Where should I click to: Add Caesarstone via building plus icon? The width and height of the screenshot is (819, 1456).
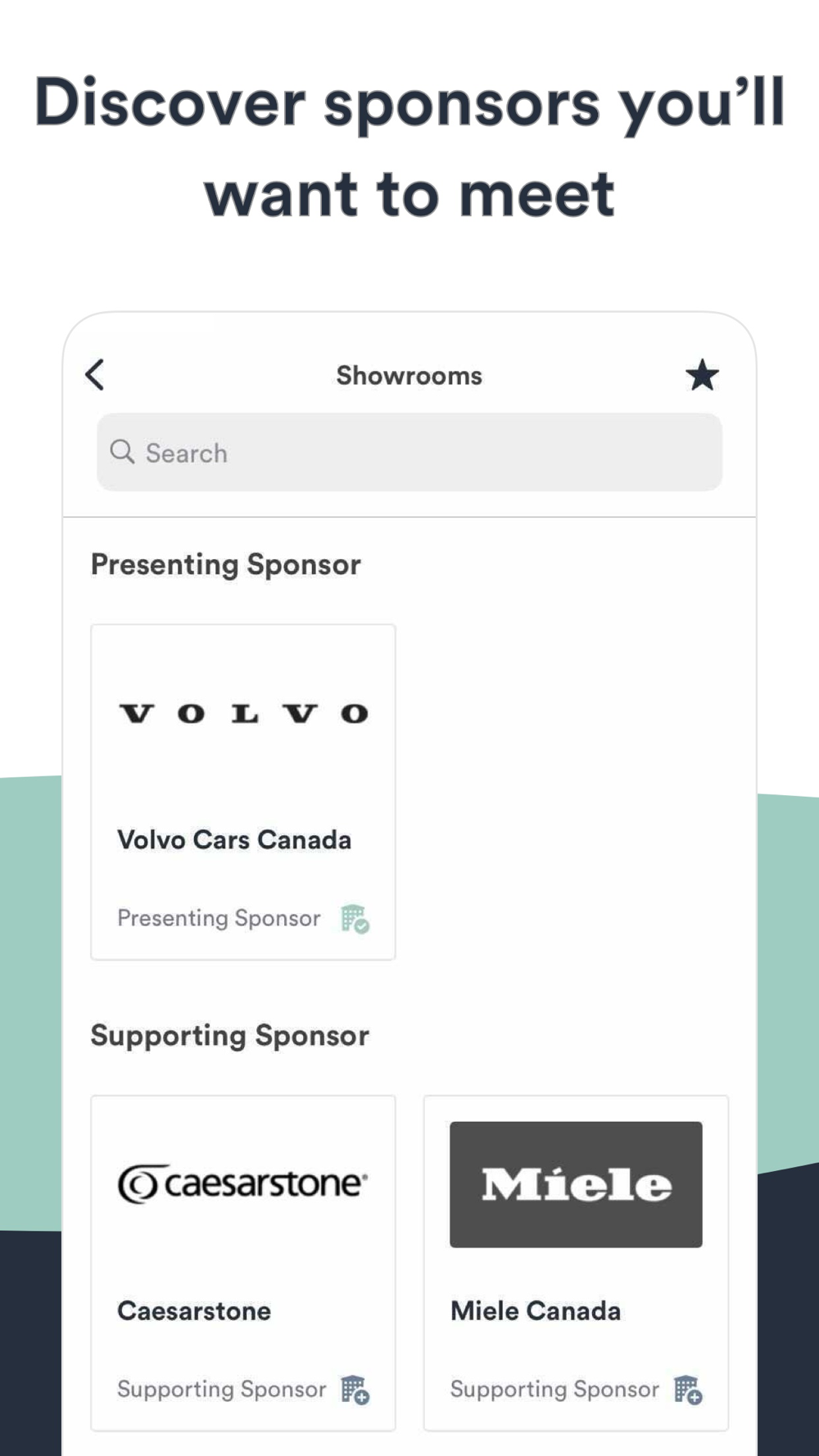[355, 1390]
